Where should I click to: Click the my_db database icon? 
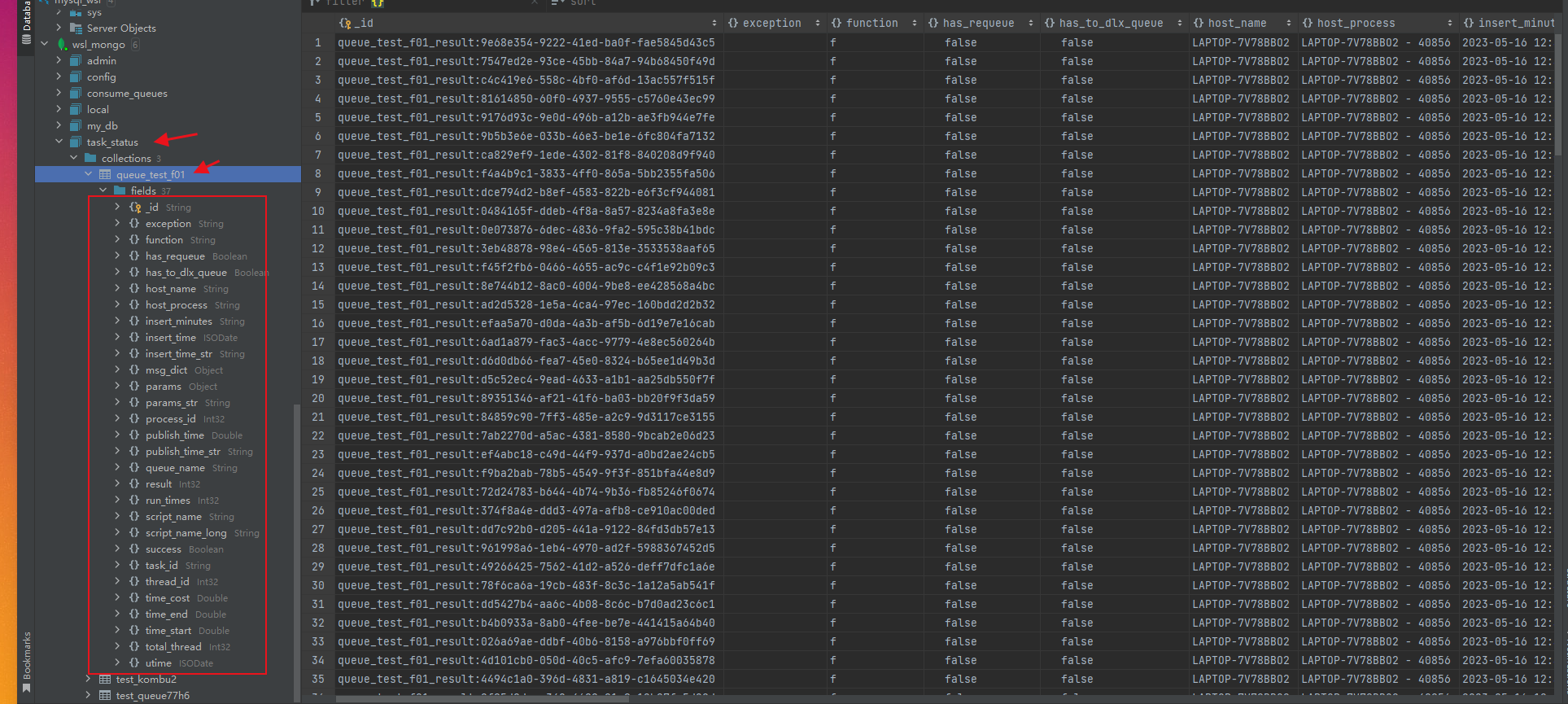[x=76, y=125]
